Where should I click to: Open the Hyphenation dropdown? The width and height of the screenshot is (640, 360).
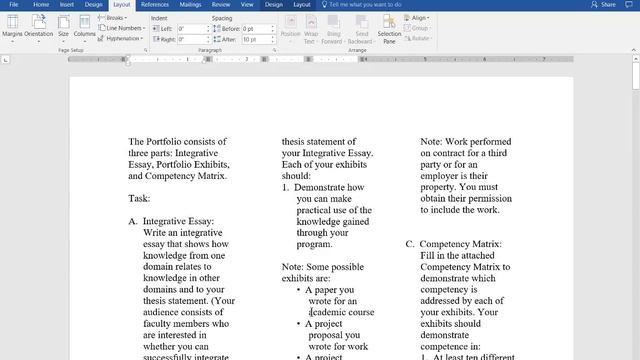pos(120,38)
